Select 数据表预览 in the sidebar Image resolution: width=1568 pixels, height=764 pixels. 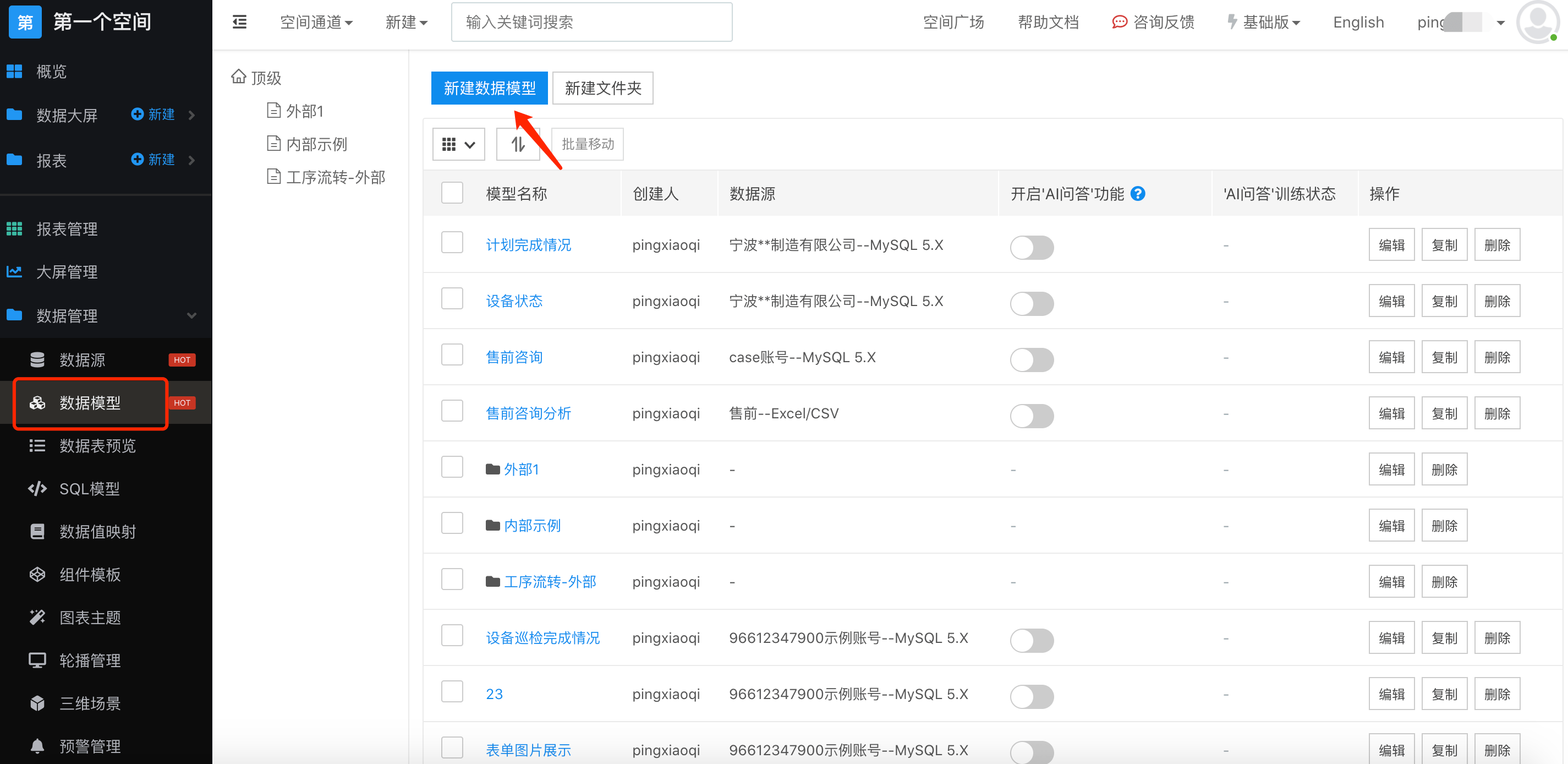point(97,446)
